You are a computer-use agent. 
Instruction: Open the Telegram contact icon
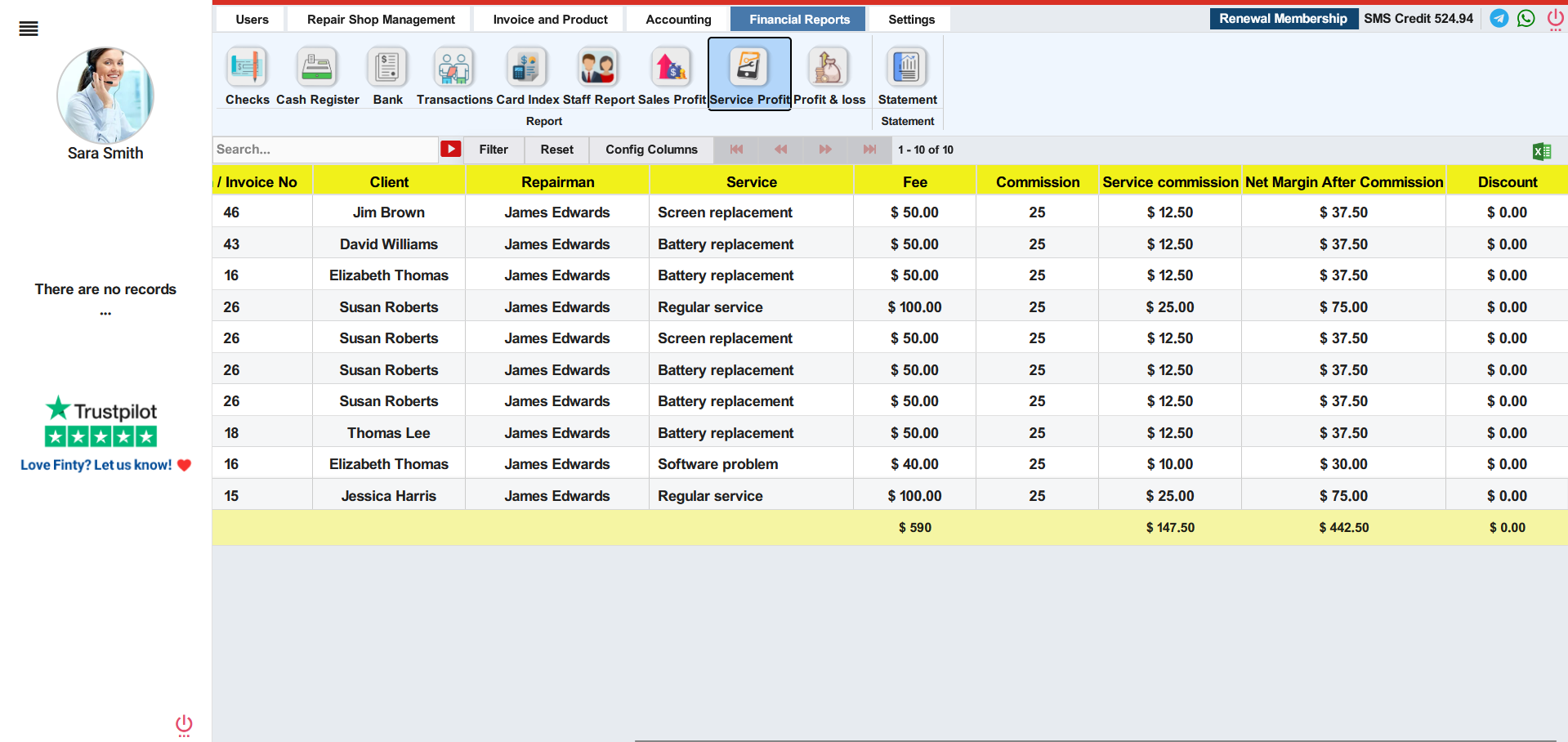click(x=1499, y=18)
